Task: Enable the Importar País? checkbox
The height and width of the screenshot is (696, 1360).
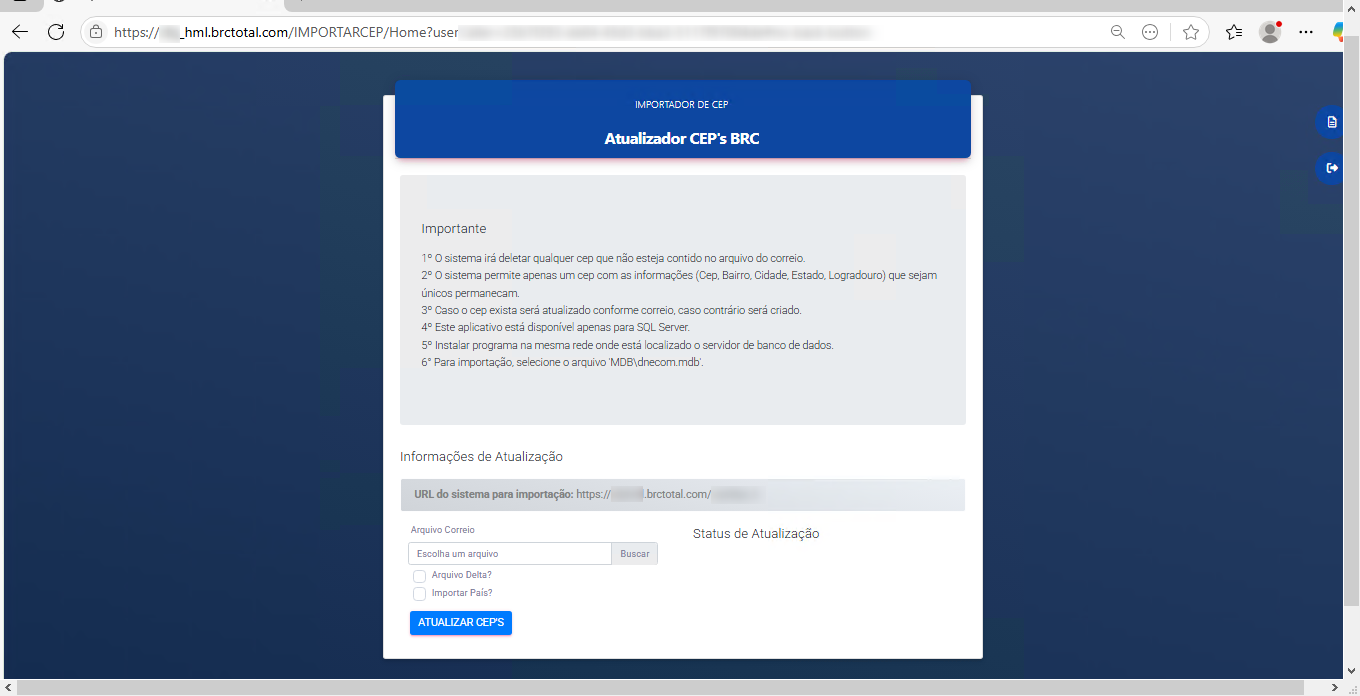Action: [x=420, y=594]
